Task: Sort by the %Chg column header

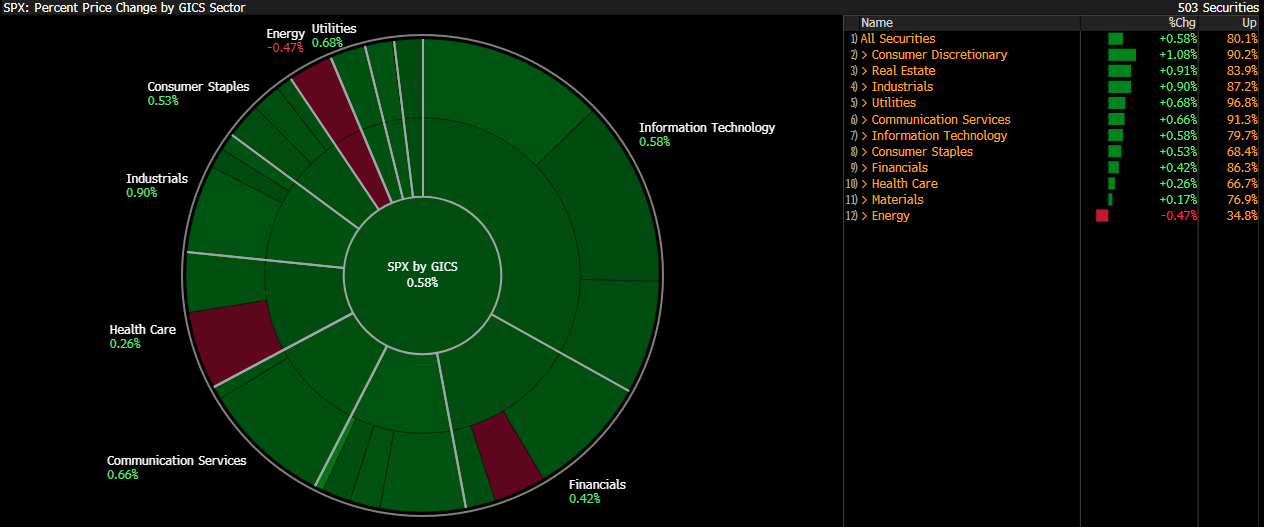Action: pos(1181,23)
